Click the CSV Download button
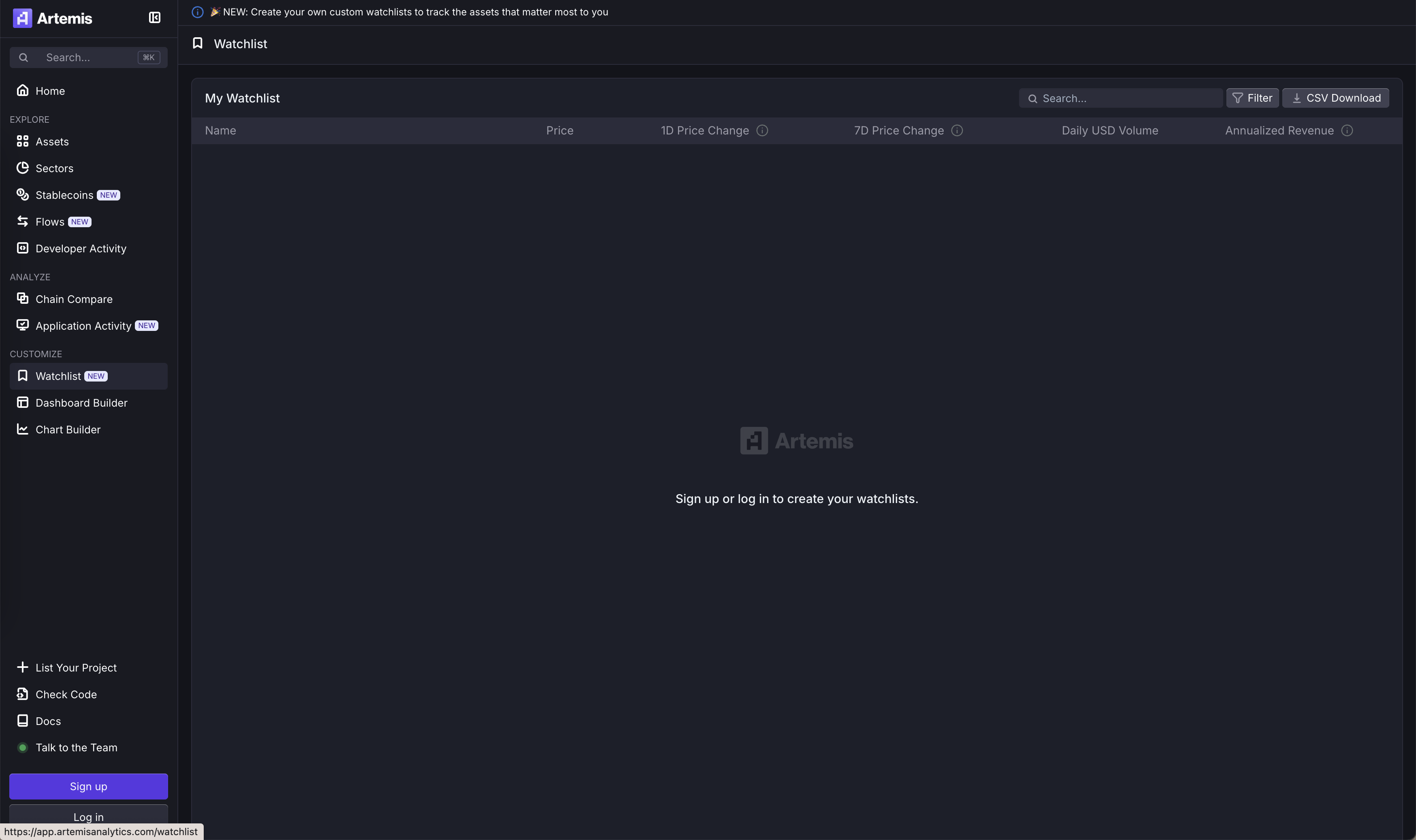Viewport: 1416px width, 840px height. [x=1335, y=98]
